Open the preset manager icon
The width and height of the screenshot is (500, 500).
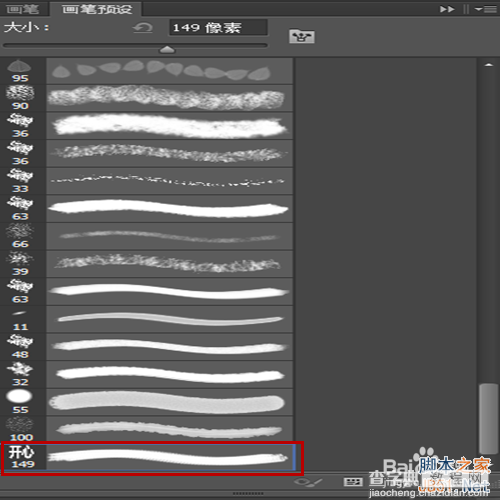(x=353, y=482)
